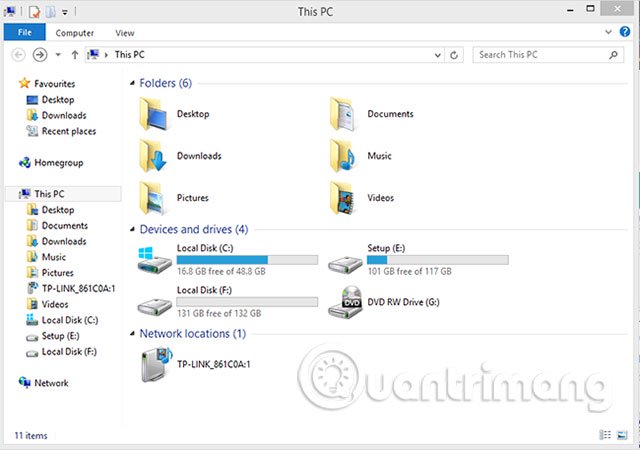The width and height of the screenshot is (640, 450).
Task: Open the address bar history dropdown
Action: click(x=438, y=55)
